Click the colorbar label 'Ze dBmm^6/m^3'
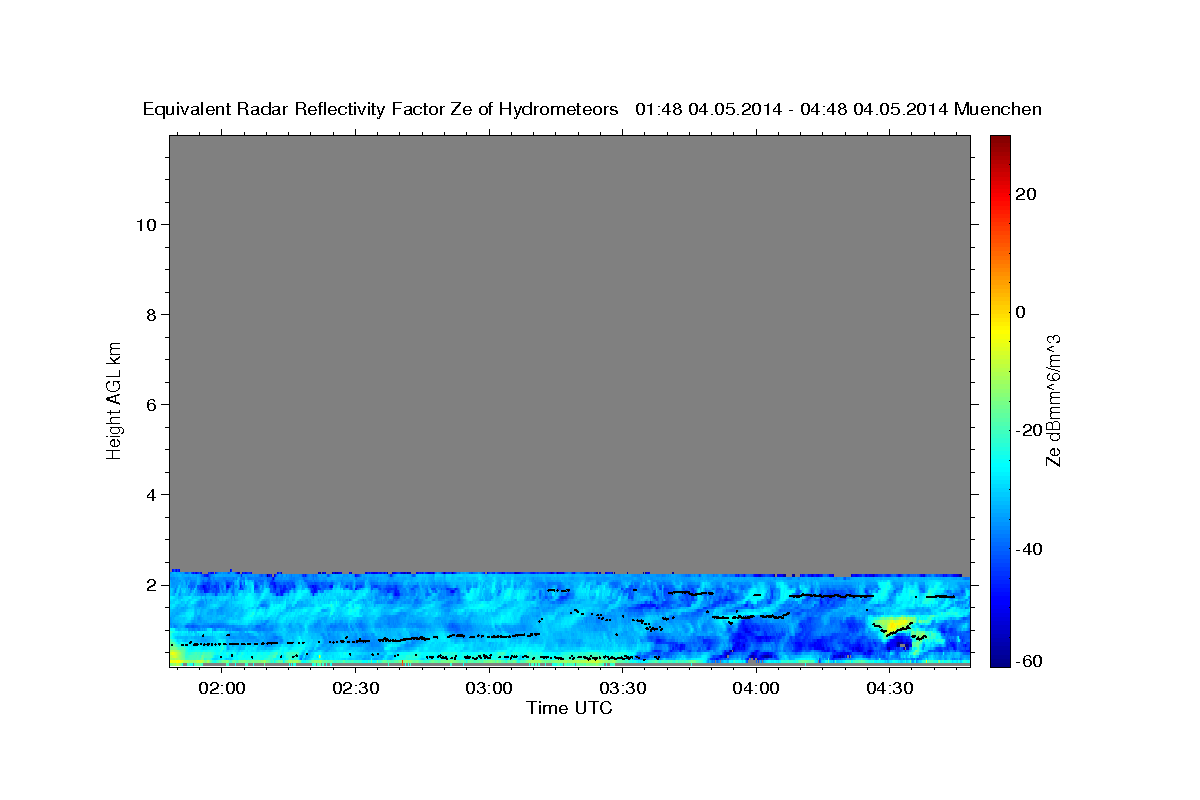Screen dimensions: 1200x800 point(1053,400)
